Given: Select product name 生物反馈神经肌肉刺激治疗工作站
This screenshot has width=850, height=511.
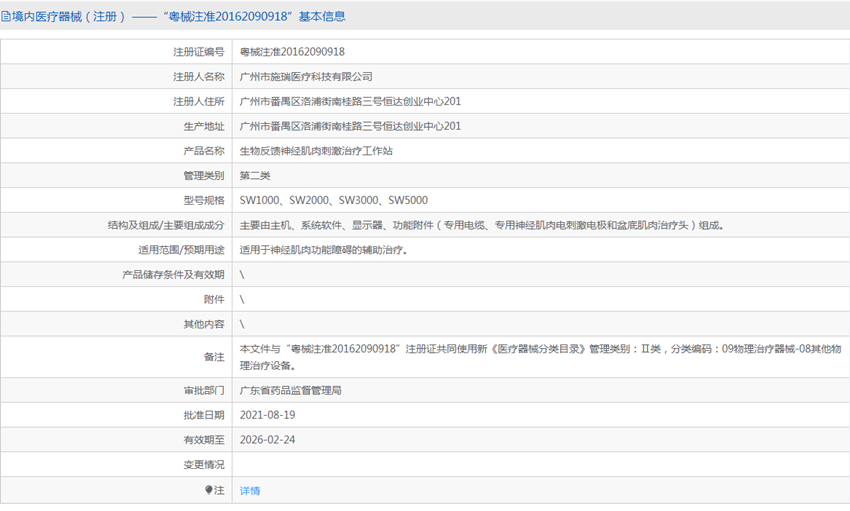Looking at the screenshot, I should click(x=316, y=151).
